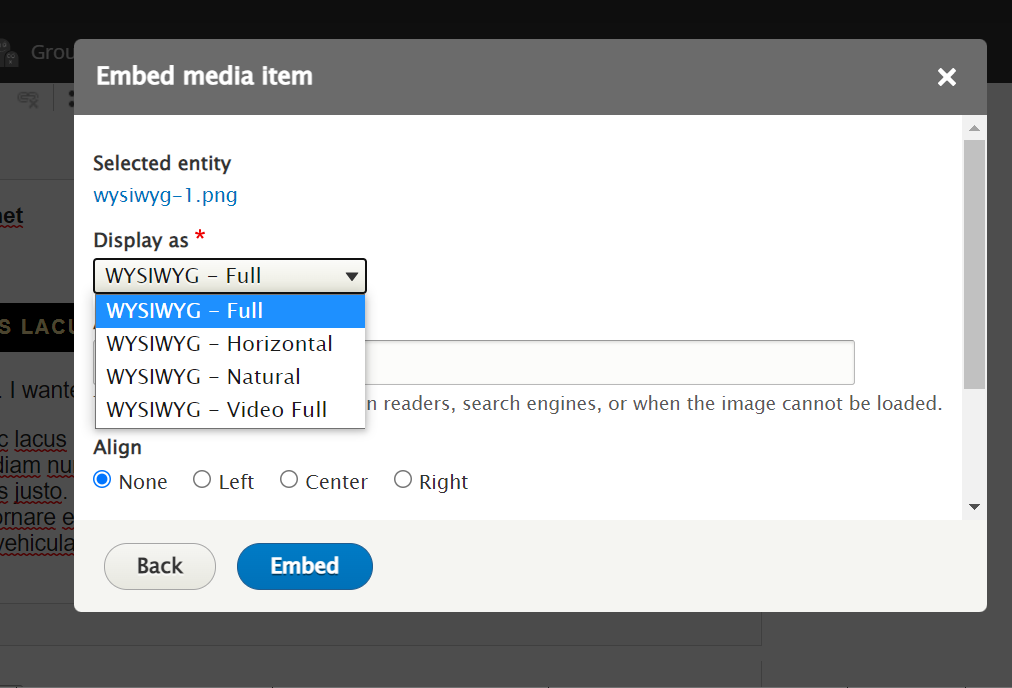Set alignment to Left
This screenshot has height=688, width=1012.
point(202,480)
